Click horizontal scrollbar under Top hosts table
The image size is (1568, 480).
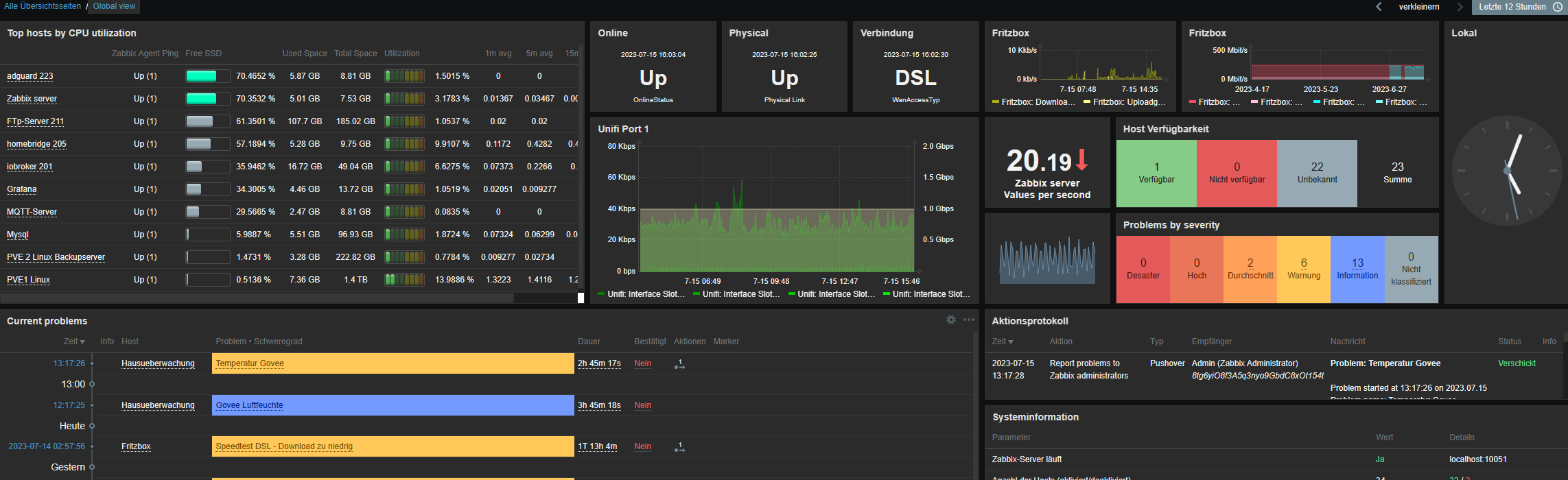coord(257,298)
